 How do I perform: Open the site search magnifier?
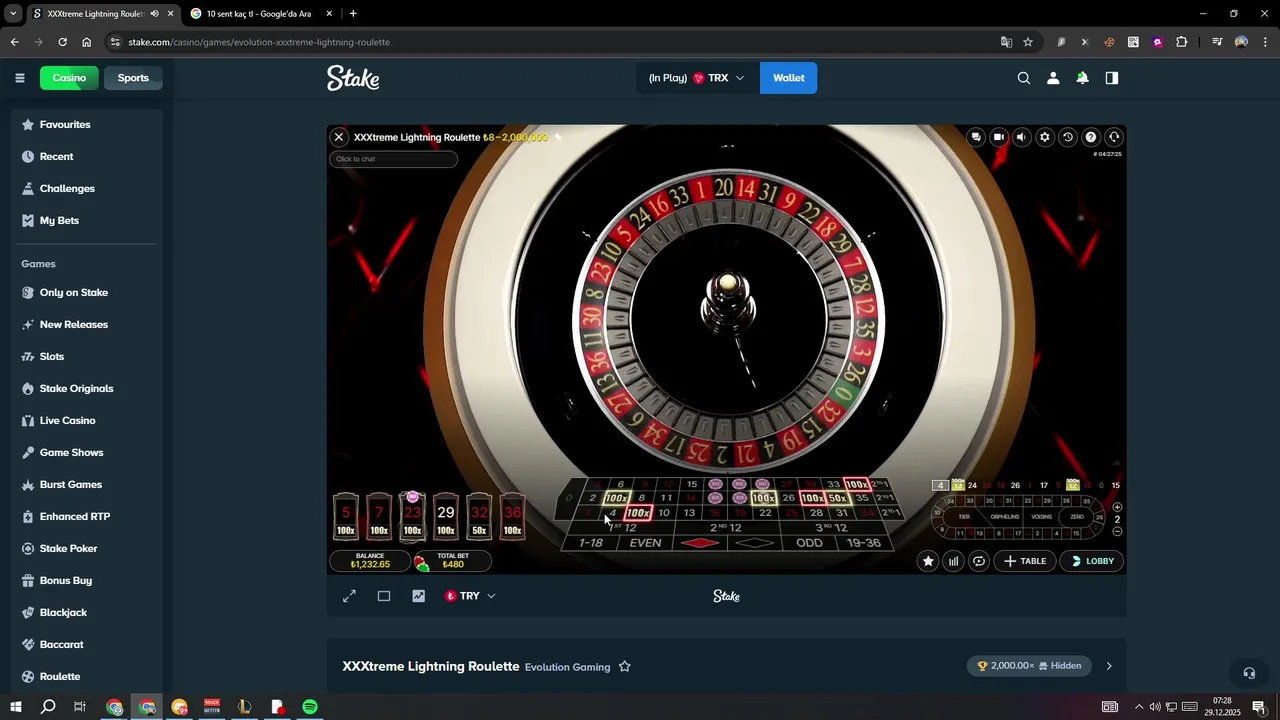(1024, 78)
